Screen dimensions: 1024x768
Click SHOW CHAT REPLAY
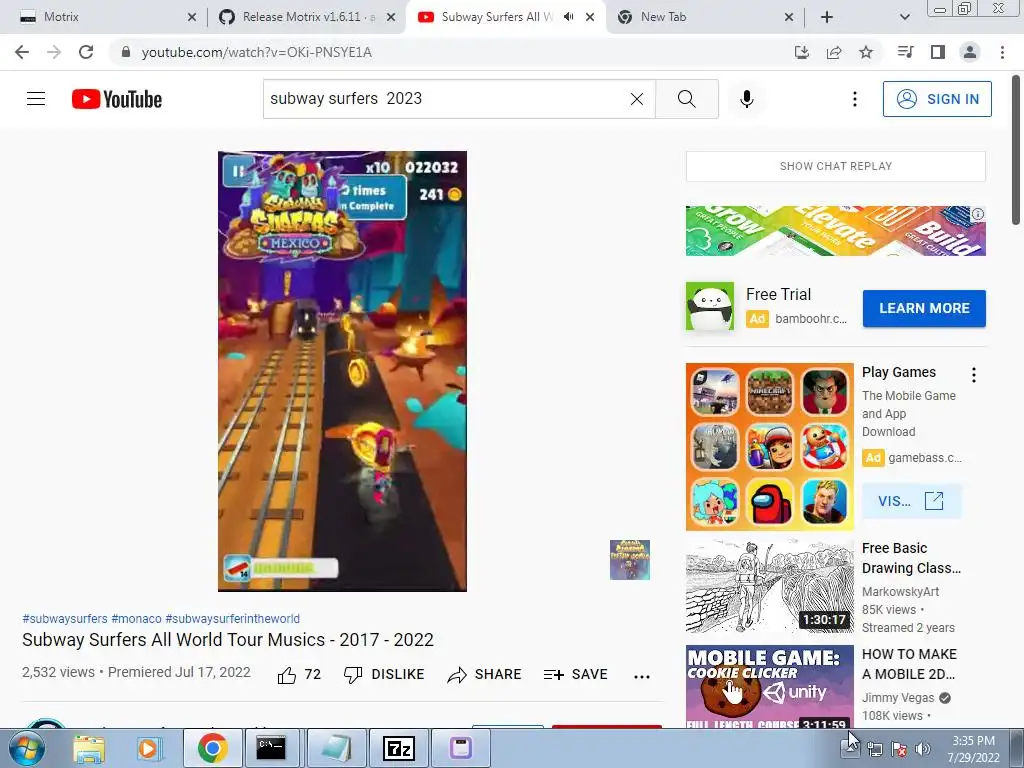835,166
